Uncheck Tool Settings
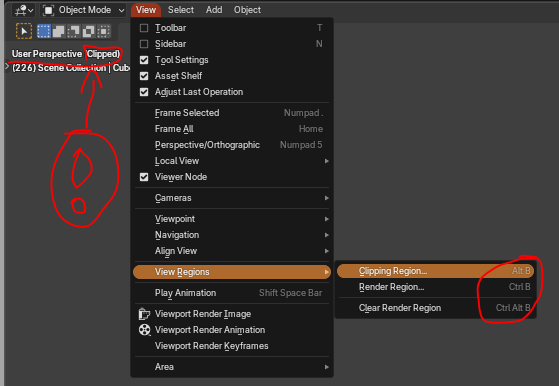Viewport: 559px width, 386px height. tap(144, 60)
